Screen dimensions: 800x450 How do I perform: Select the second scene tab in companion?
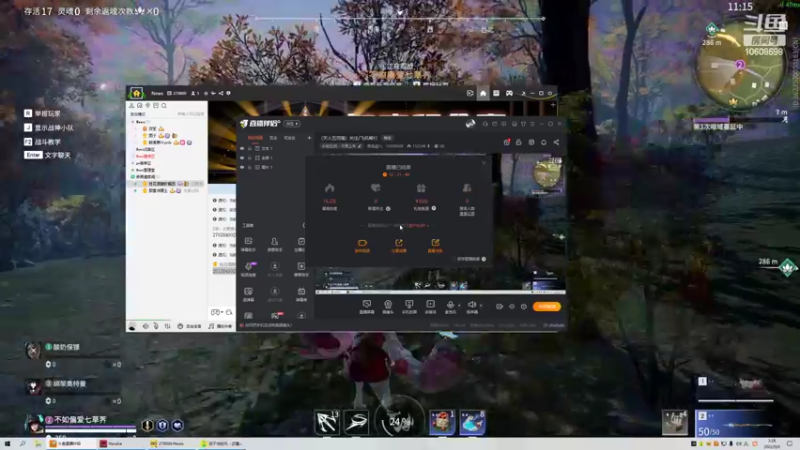coord(273,138)
